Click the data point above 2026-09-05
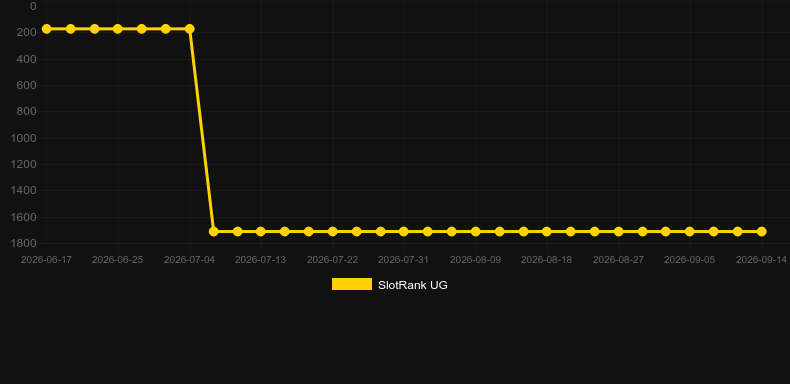 (x=690, y=231)
